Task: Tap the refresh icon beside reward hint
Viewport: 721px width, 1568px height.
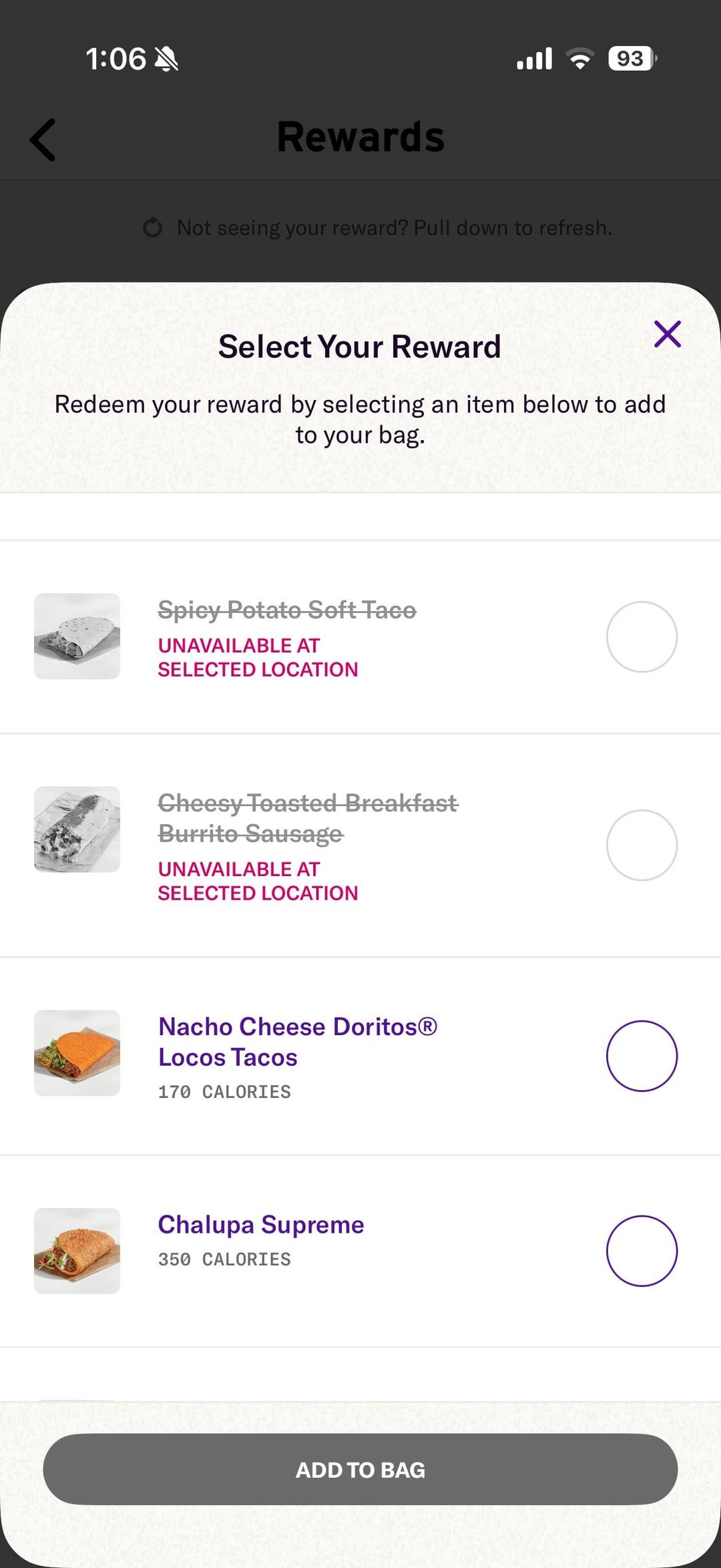Action: click(153, 228)
